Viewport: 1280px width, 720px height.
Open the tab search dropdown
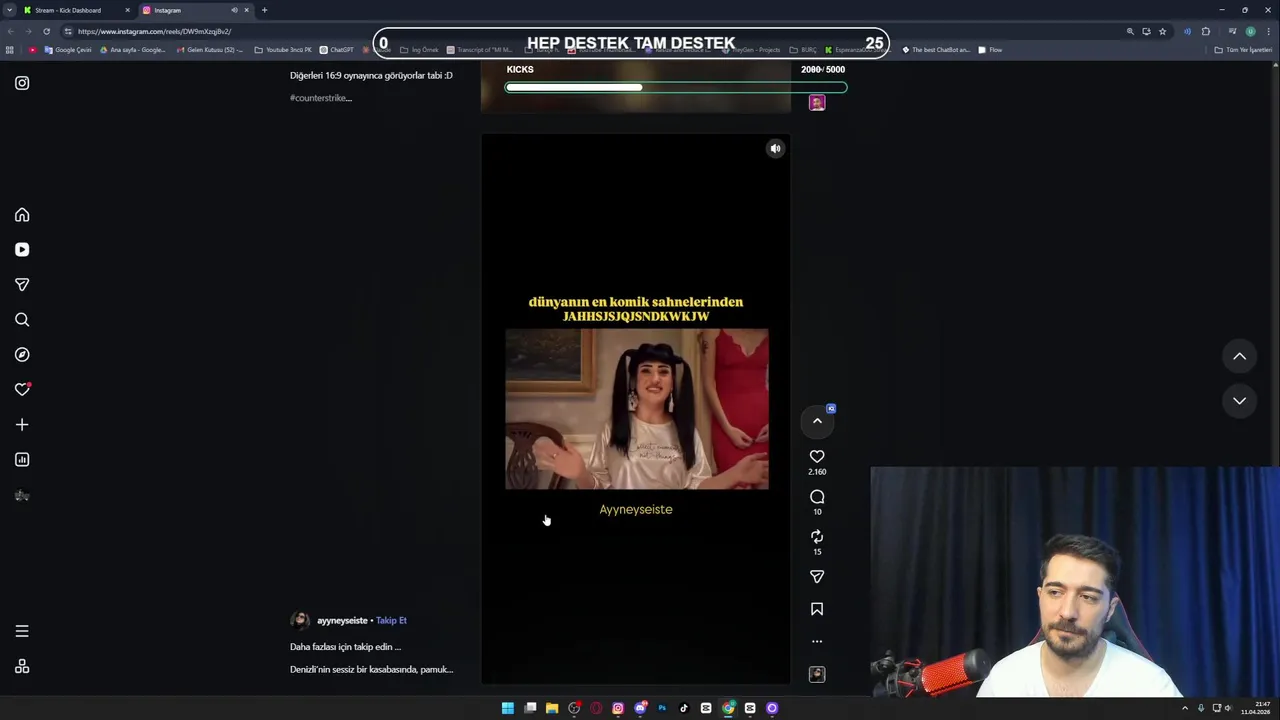[x=9, y=10]
